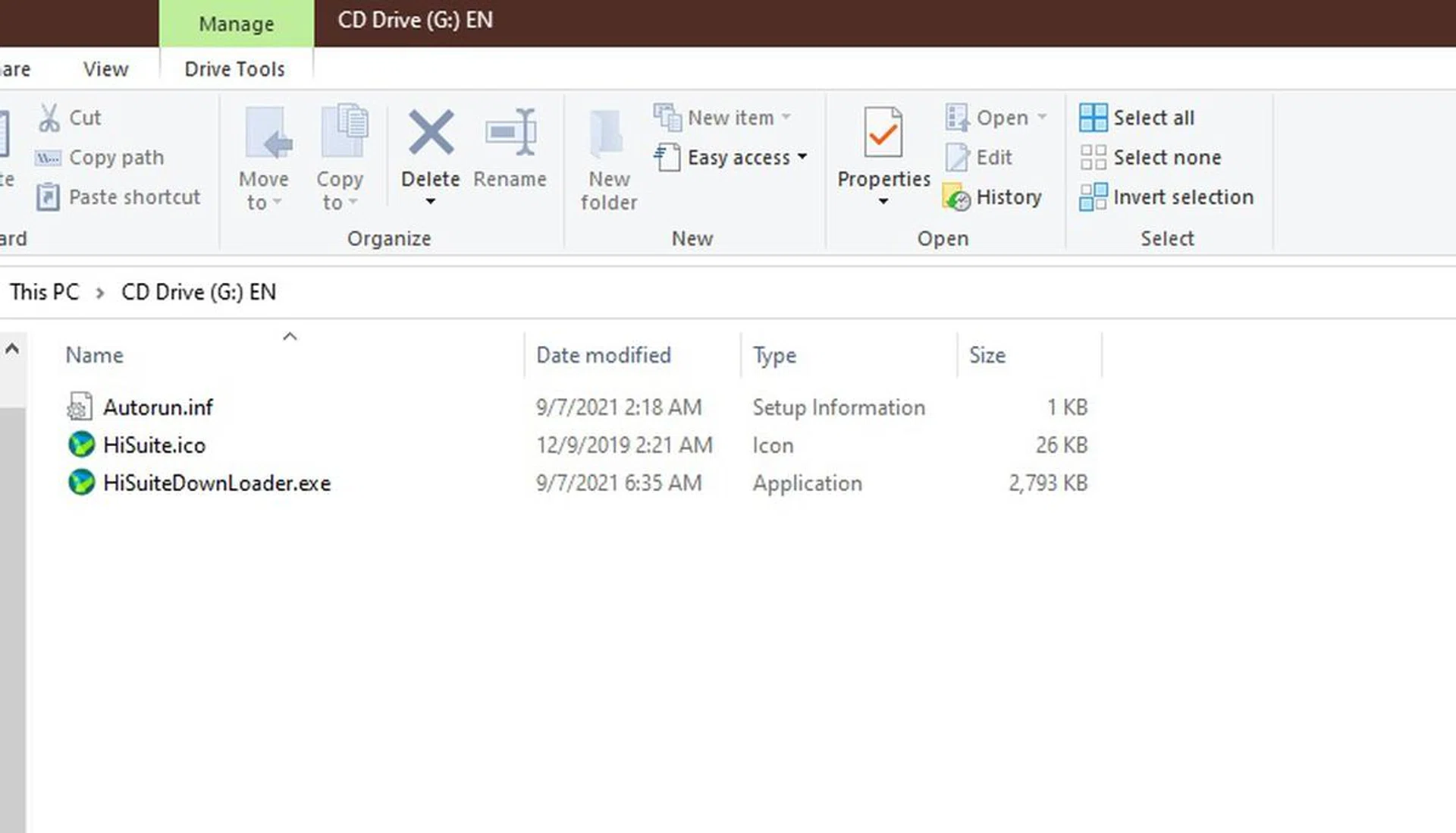Click the Invert selection icon
This screenshot has width=1456, height=833.
(x=1093, y=197)
